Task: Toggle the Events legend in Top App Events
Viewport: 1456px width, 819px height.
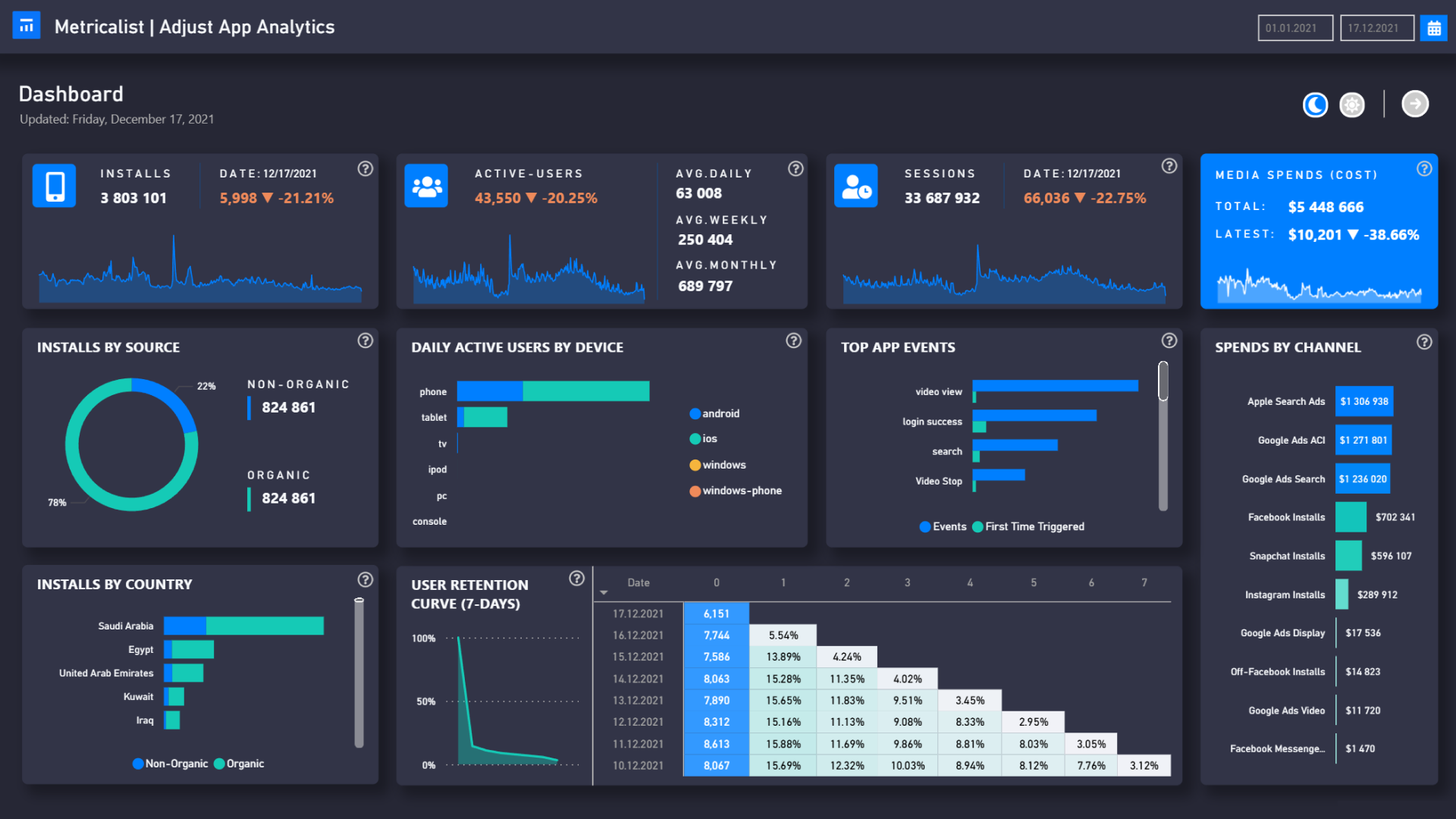Action: (943, 526)
